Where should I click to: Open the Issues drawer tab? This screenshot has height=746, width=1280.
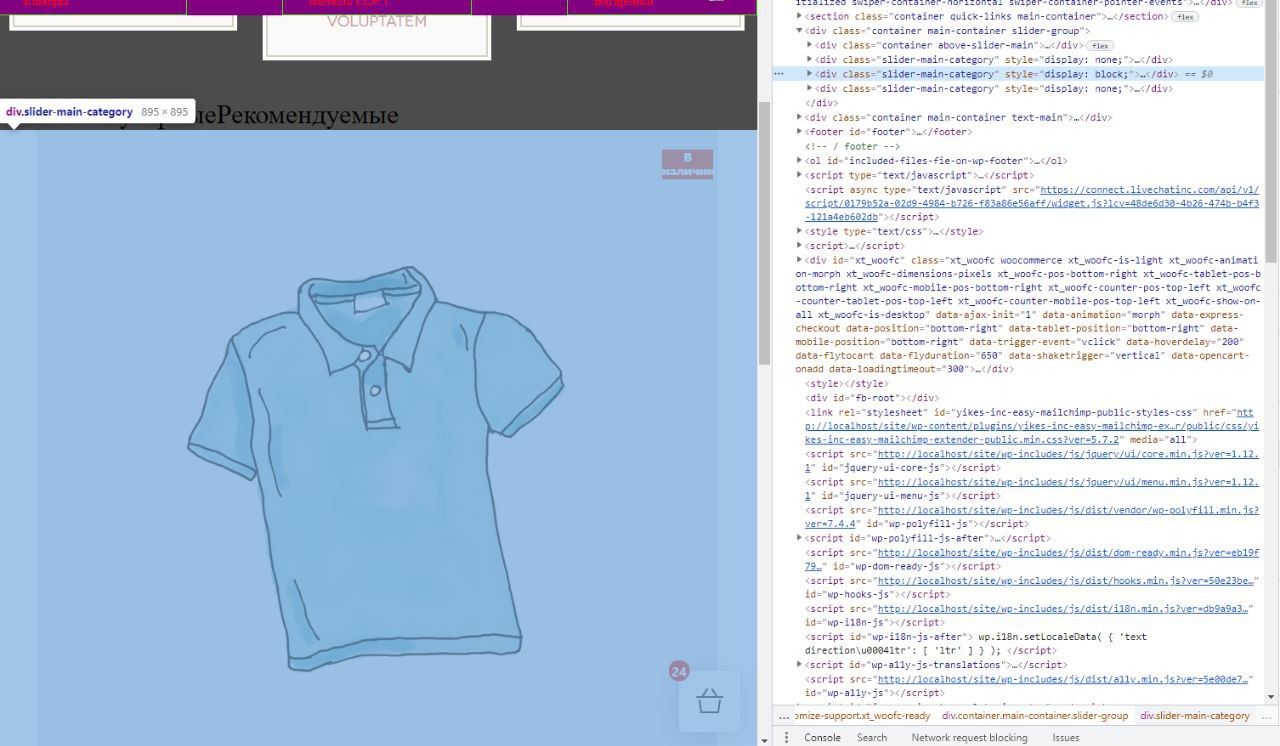pyautogui.click(x=1066, y=737)
